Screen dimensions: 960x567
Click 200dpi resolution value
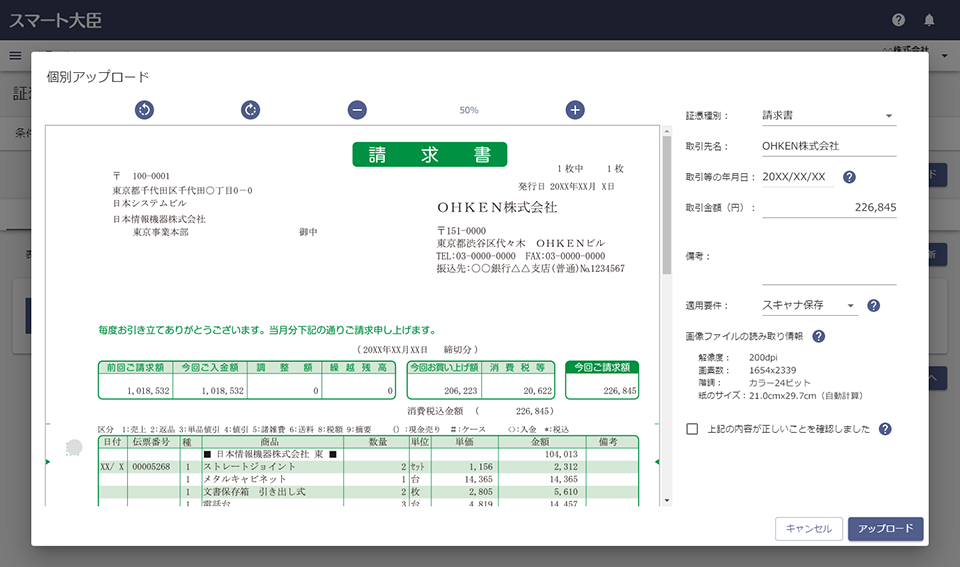coord(763,358)
